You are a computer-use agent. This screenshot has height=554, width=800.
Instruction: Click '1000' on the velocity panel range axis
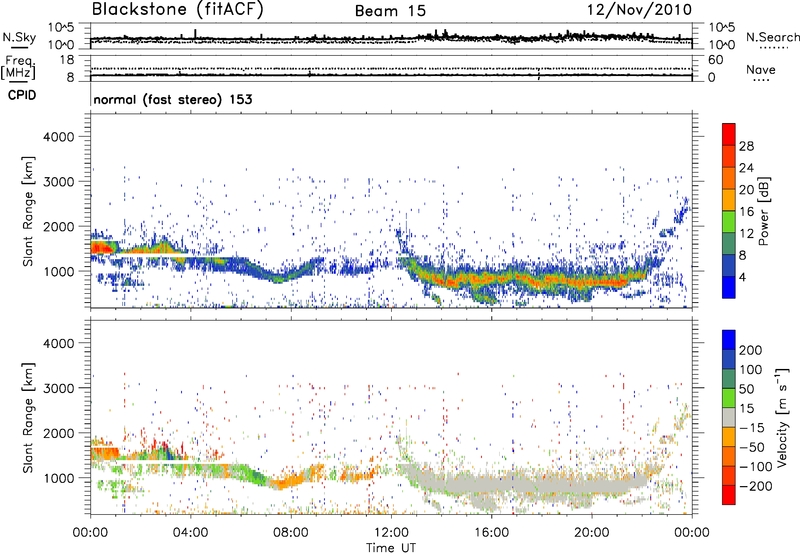click(58, 478)
